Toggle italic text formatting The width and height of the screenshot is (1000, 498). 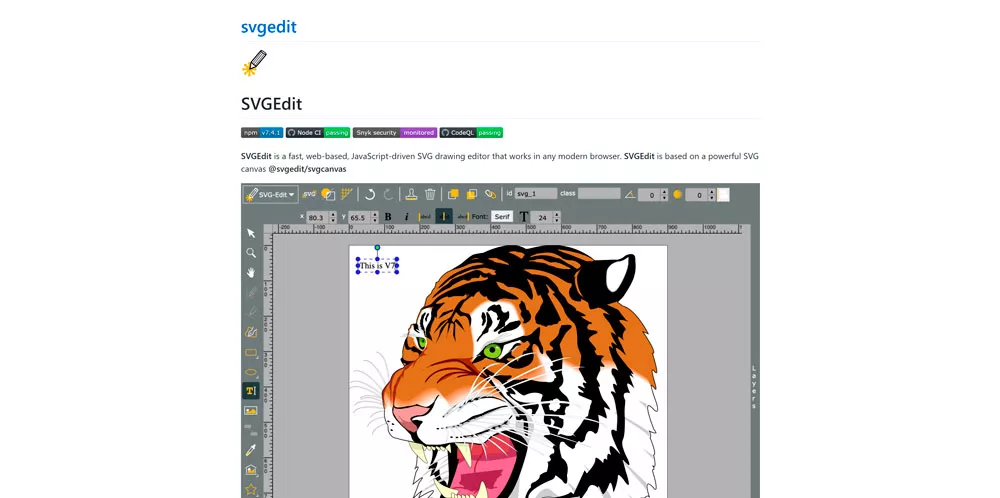[x=406, y=217]
